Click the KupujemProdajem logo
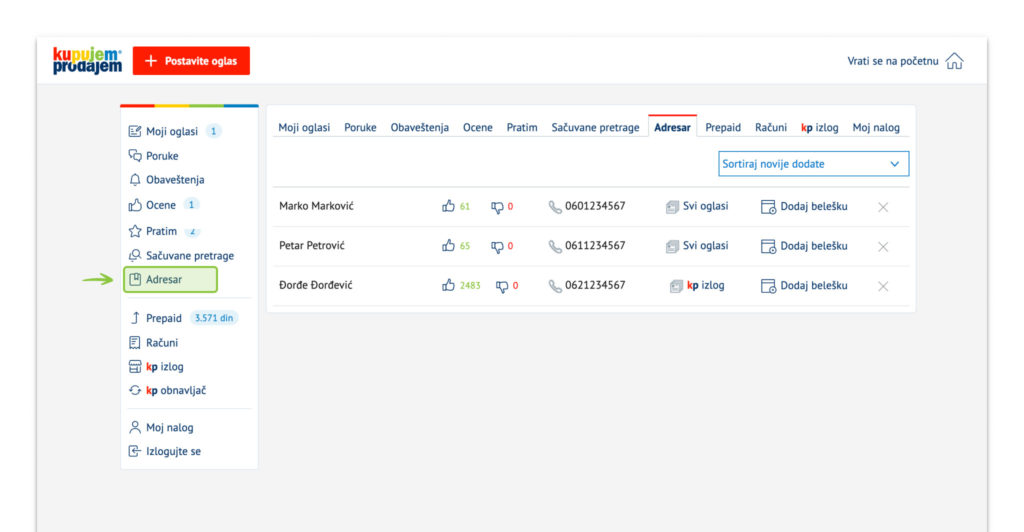This screenshot has height=532, width=1024. [87, 61]
